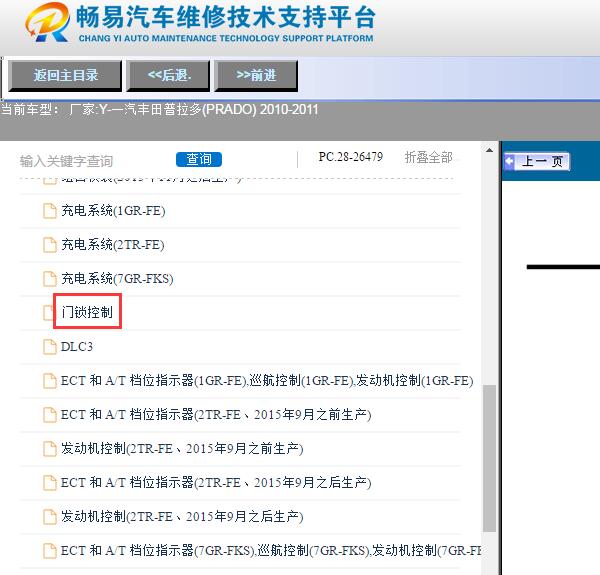This screenshot has height=575, width=600.
Task: Click file icon beside ECT 档位指示器(1GR-FE)
Action: [x=50, y=381]
